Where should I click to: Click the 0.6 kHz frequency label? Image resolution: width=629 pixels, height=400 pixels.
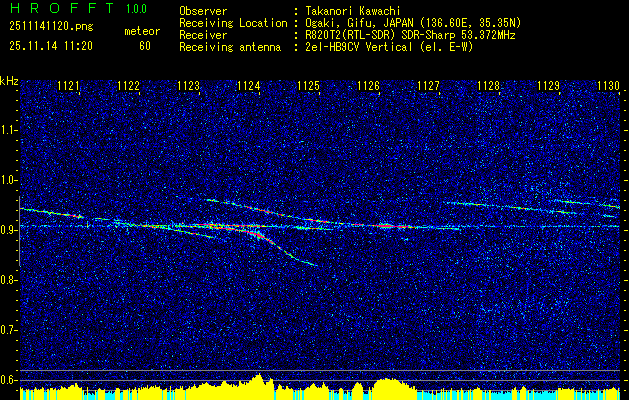[9, 380]
